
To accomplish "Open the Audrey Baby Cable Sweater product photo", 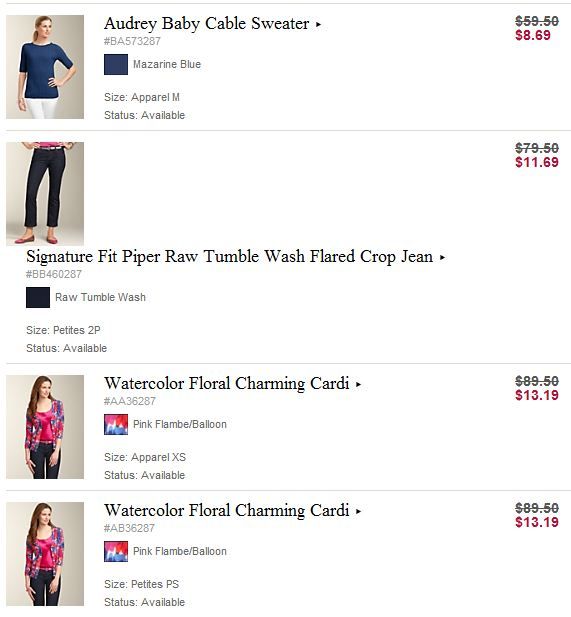I will click(x=45, y=67).
